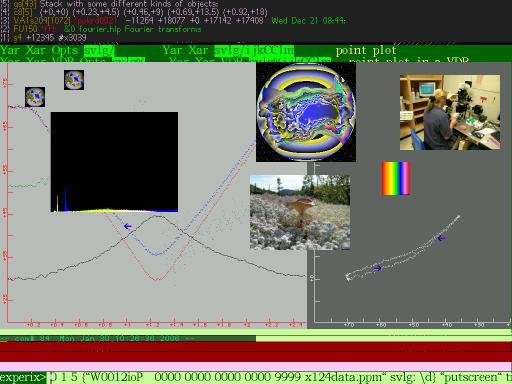This screenshot has width=512, height=384.
Task: Pick the rainbow gradient color swatch
Action: coord(396,178)
